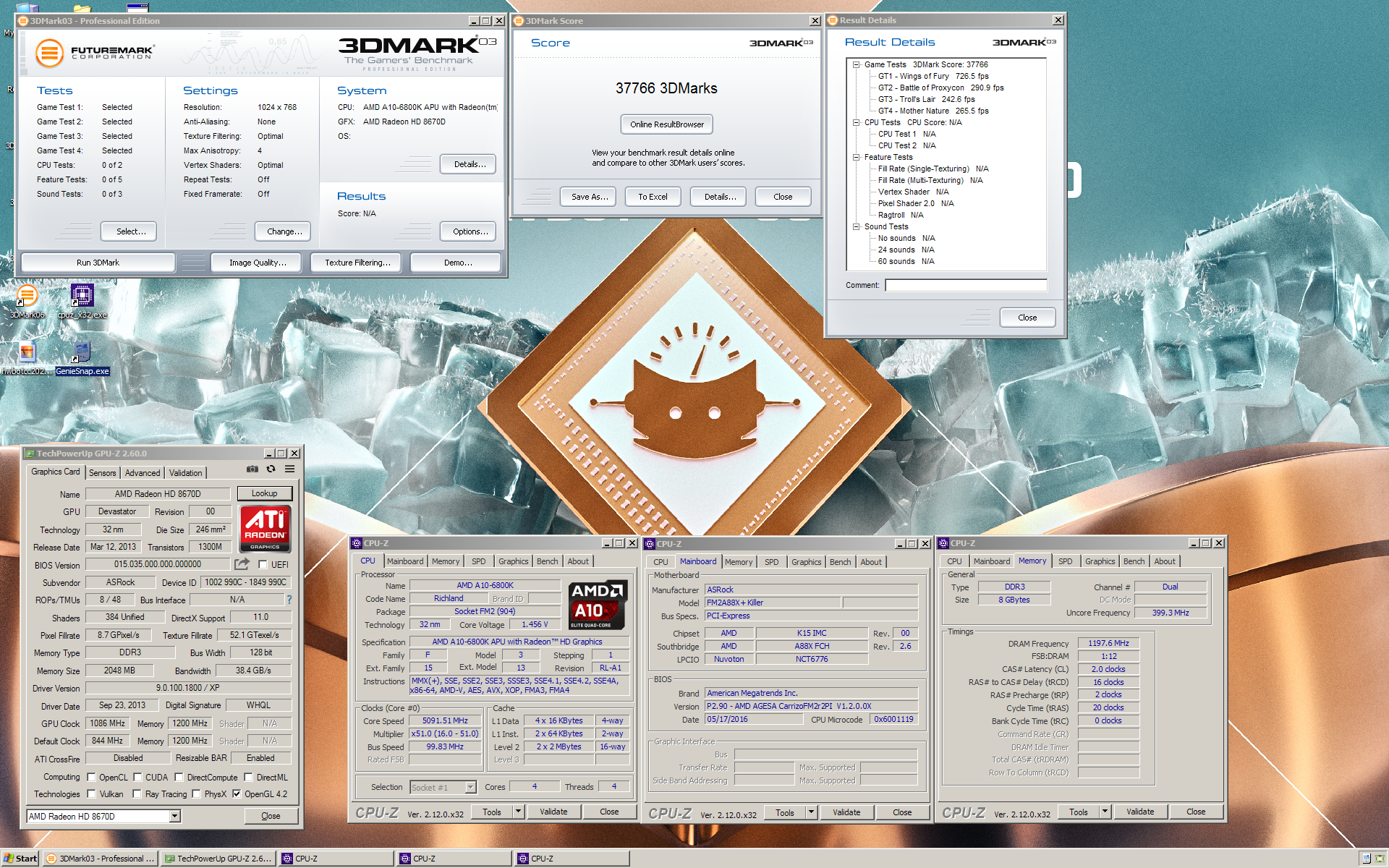Click the GPU-Z refresh icon
This screenshot has height=868, width=1389.
point(271,469)
